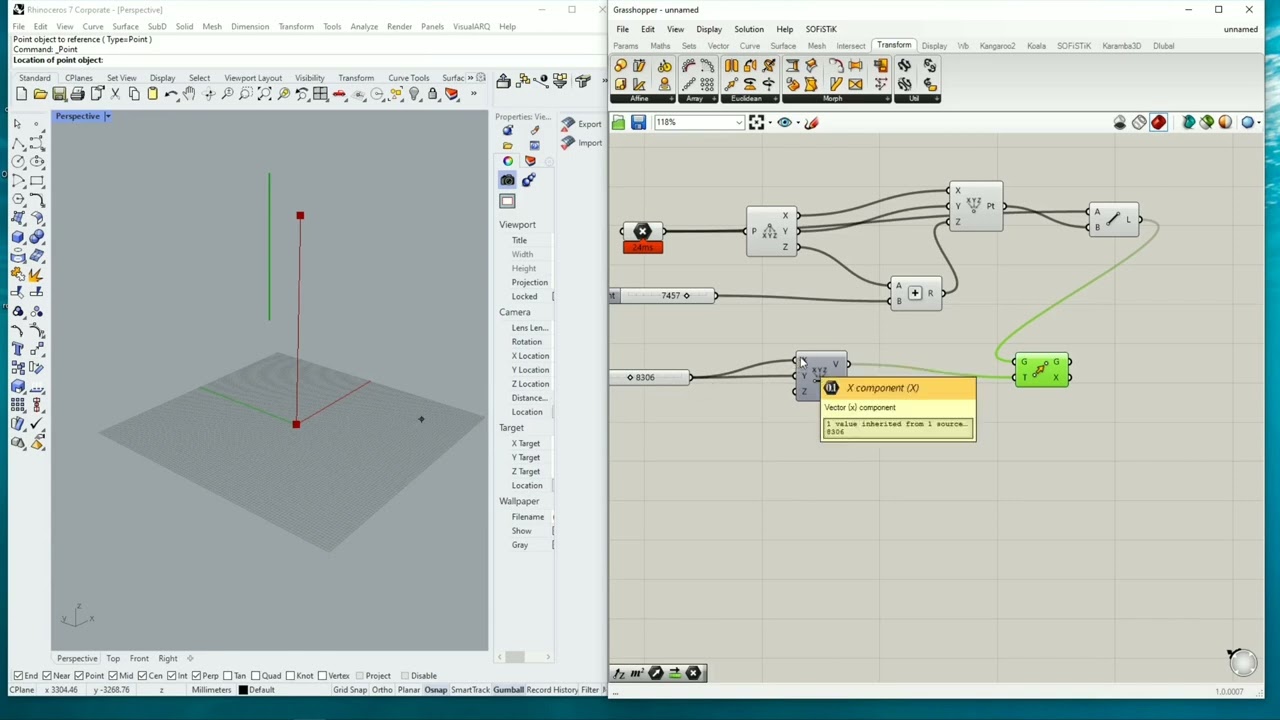Enable the Tan osnap checkbox
This screenshot has height=720, width=1280.
pos(229,676)
